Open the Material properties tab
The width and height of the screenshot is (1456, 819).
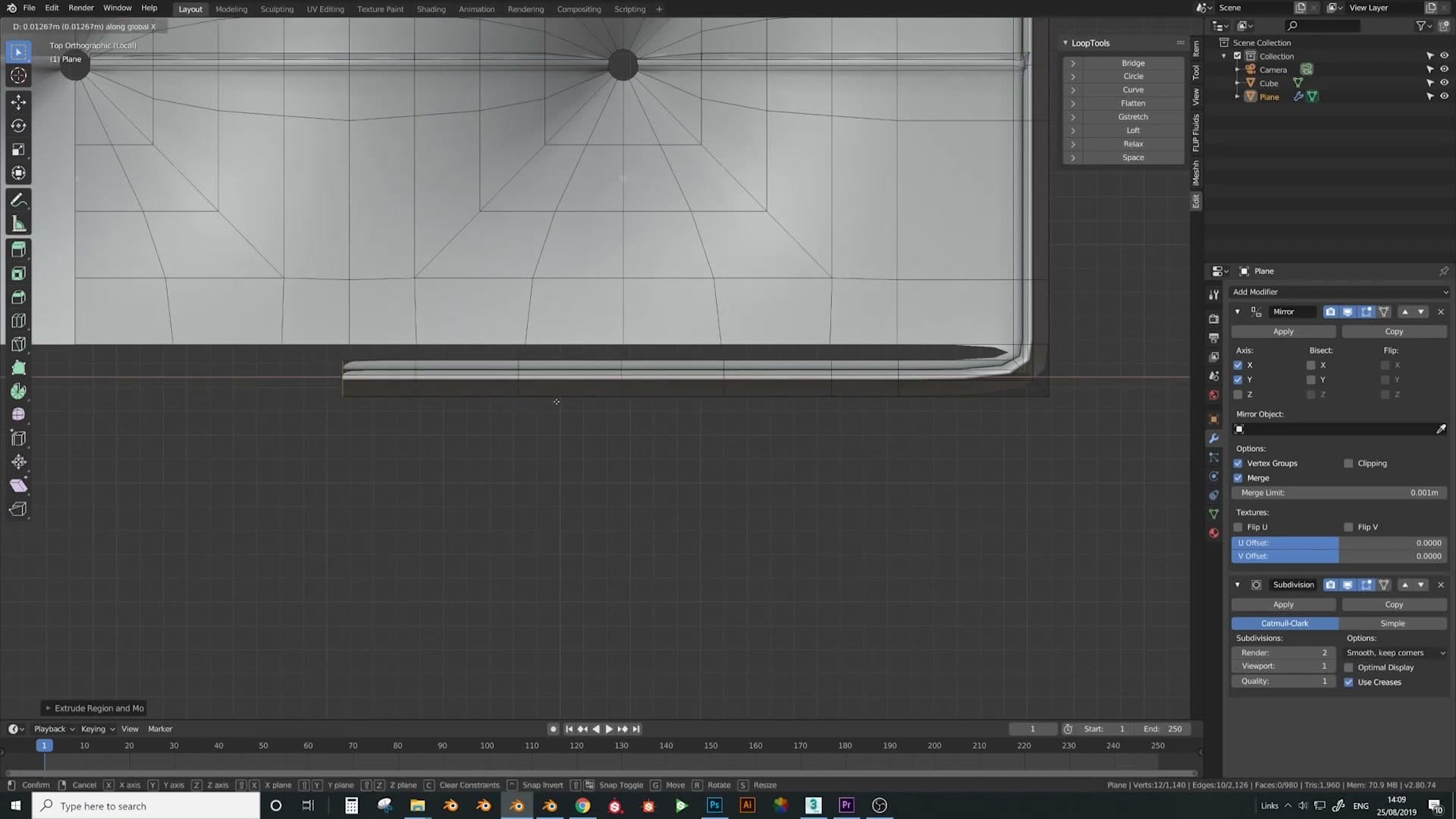tap(1213, 533)
